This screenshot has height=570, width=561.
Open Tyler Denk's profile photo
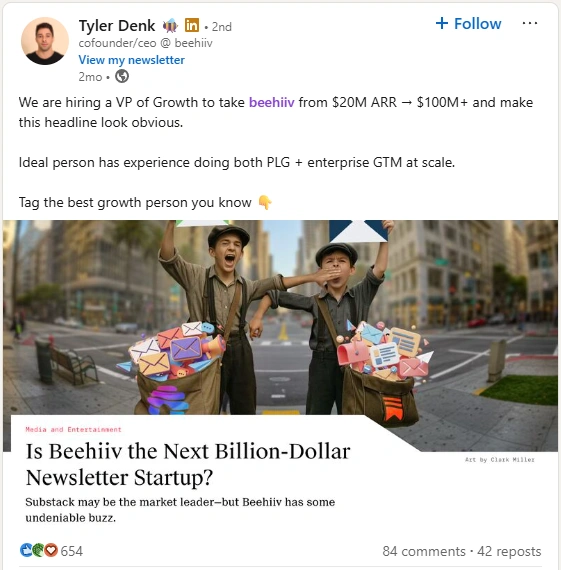click(45, 41)
